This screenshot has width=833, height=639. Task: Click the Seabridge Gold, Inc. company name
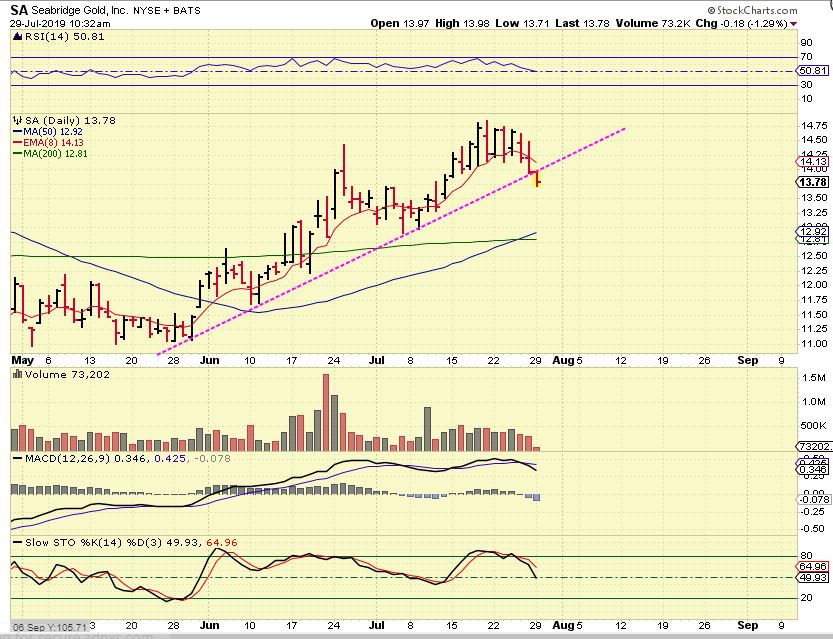click(79, 10)
